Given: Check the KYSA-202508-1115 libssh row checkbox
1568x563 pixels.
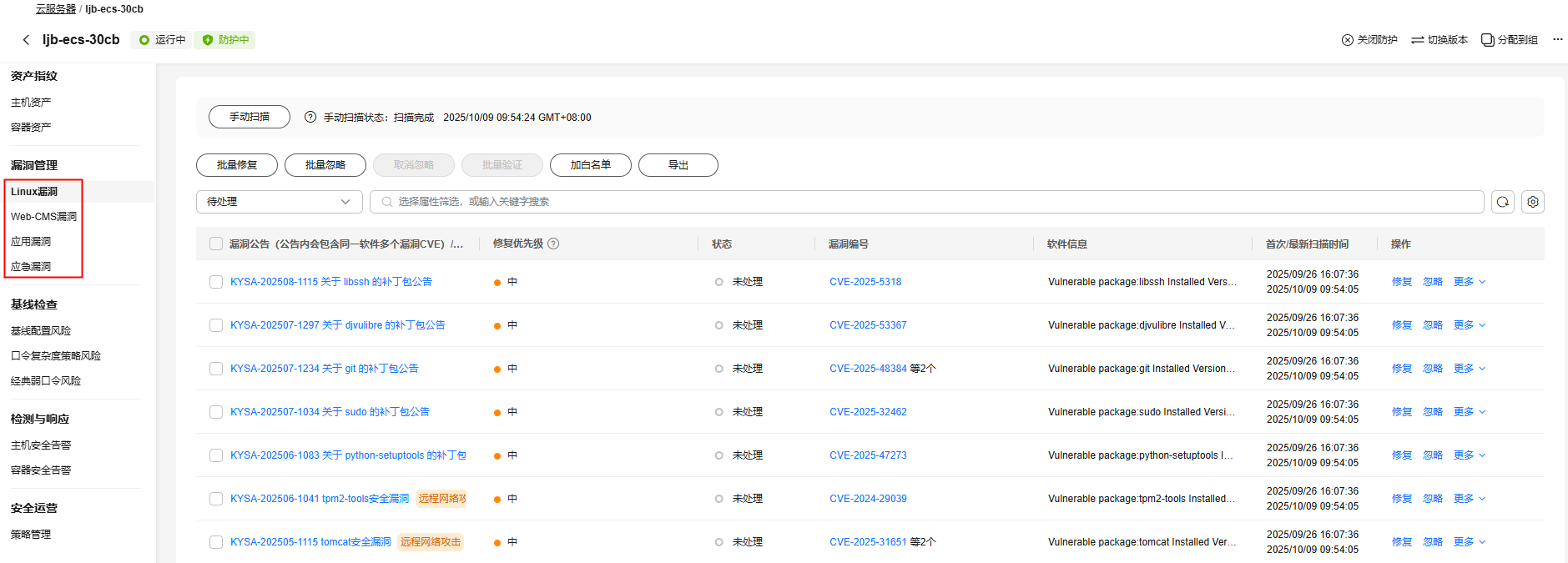Looking at the screenshot, I should (216, 282).
